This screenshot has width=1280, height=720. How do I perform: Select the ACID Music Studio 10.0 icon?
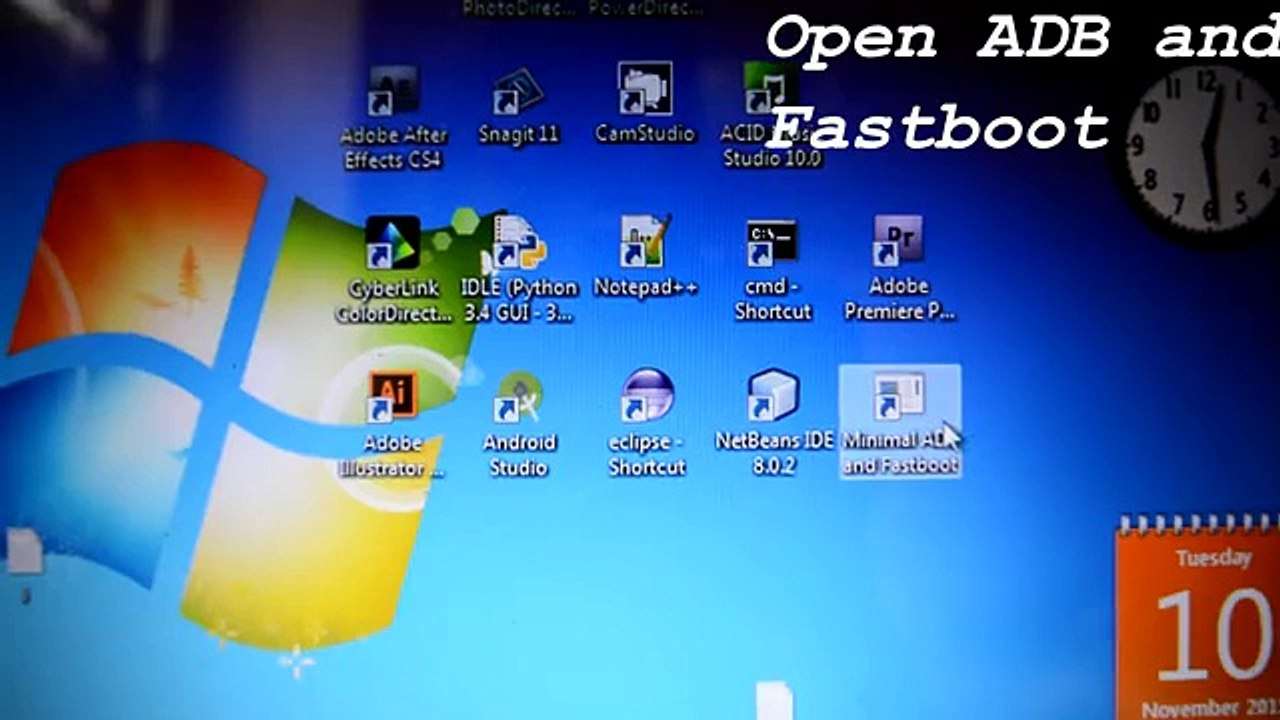771,115
